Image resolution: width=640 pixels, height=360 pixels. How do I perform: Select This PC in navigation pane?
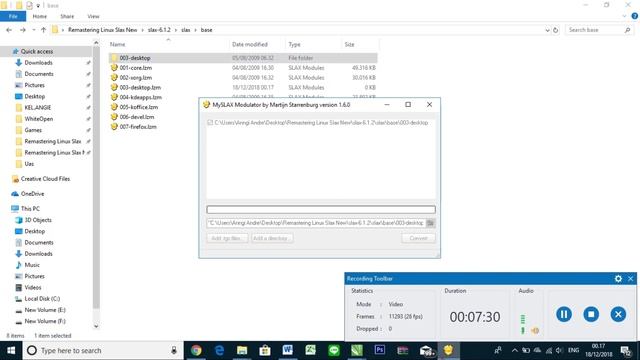pos(30,209)
